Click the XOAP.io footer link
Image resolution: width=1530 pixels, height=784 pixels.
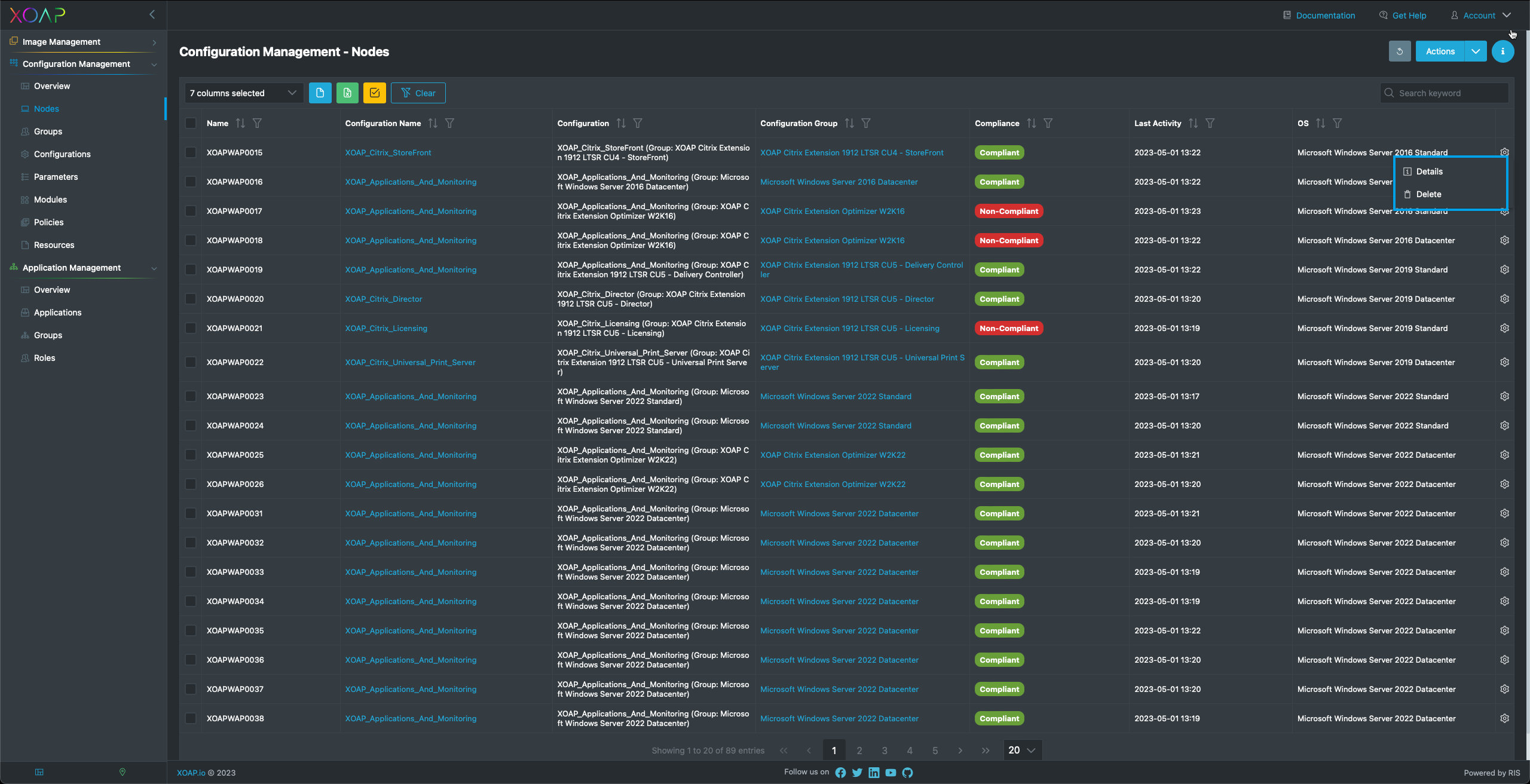[x=191, y=773]
